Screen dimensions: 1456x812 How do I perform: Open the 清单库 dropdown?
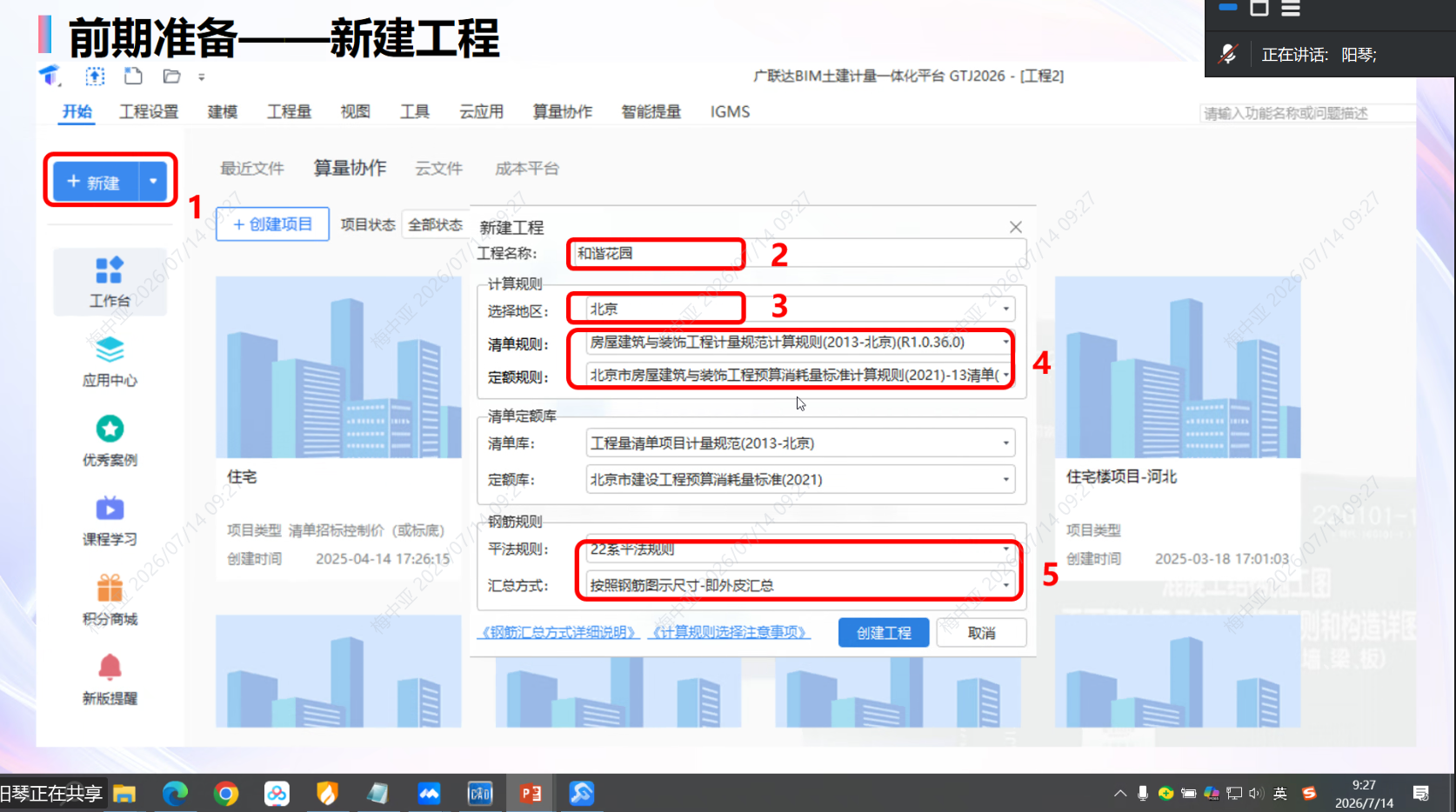point(1006,443)
